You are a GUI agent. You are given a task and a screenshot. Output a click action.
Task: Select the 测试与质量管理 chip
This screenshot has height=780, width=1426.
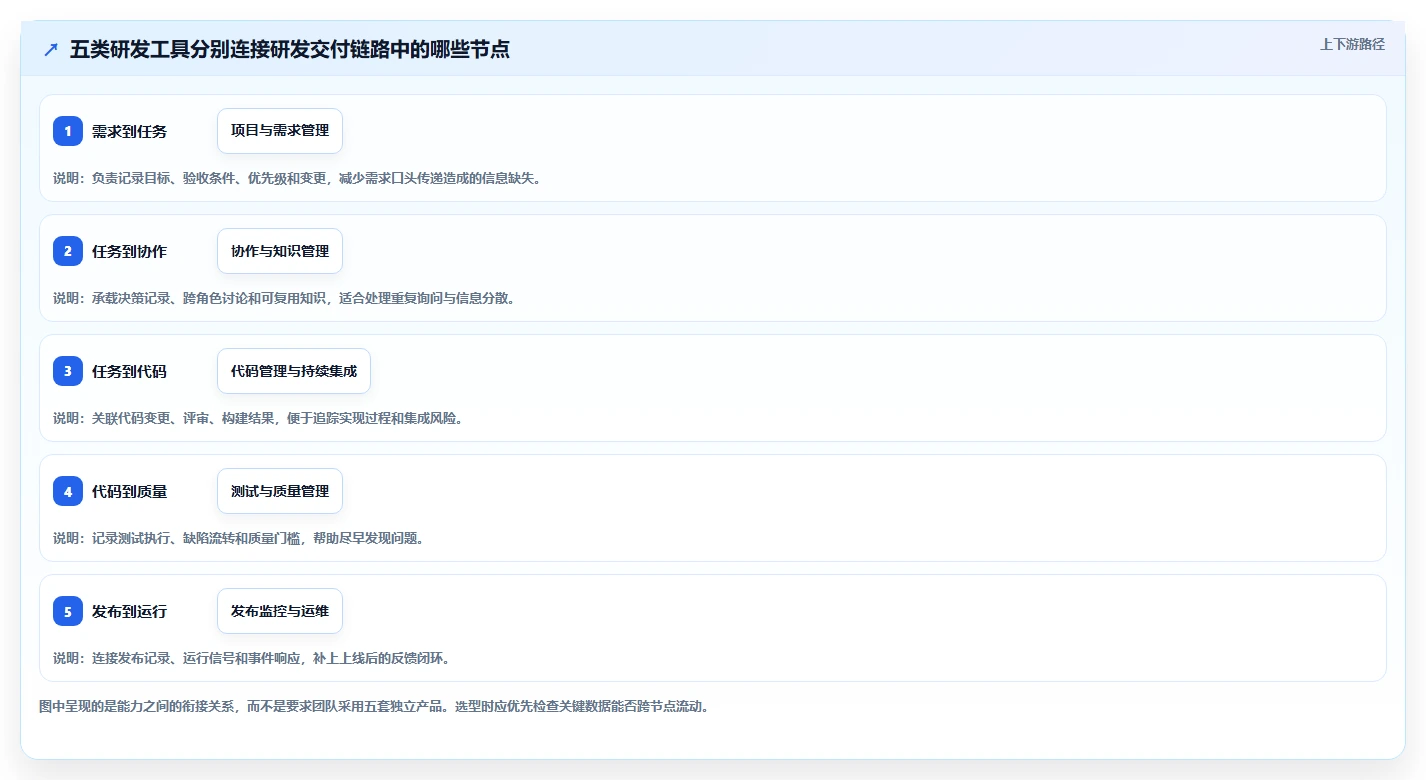pos(280,491)
